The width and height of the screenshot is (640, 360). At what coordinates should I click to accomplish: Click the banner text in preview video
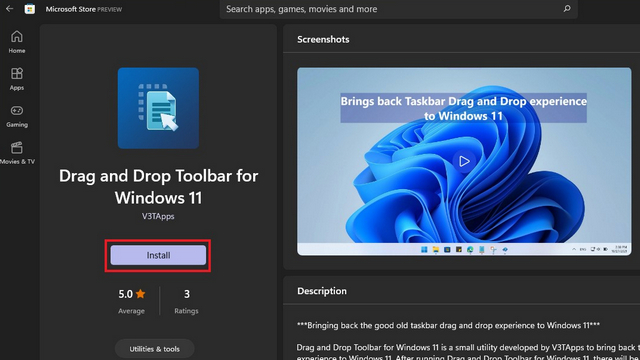pos(464,109)
